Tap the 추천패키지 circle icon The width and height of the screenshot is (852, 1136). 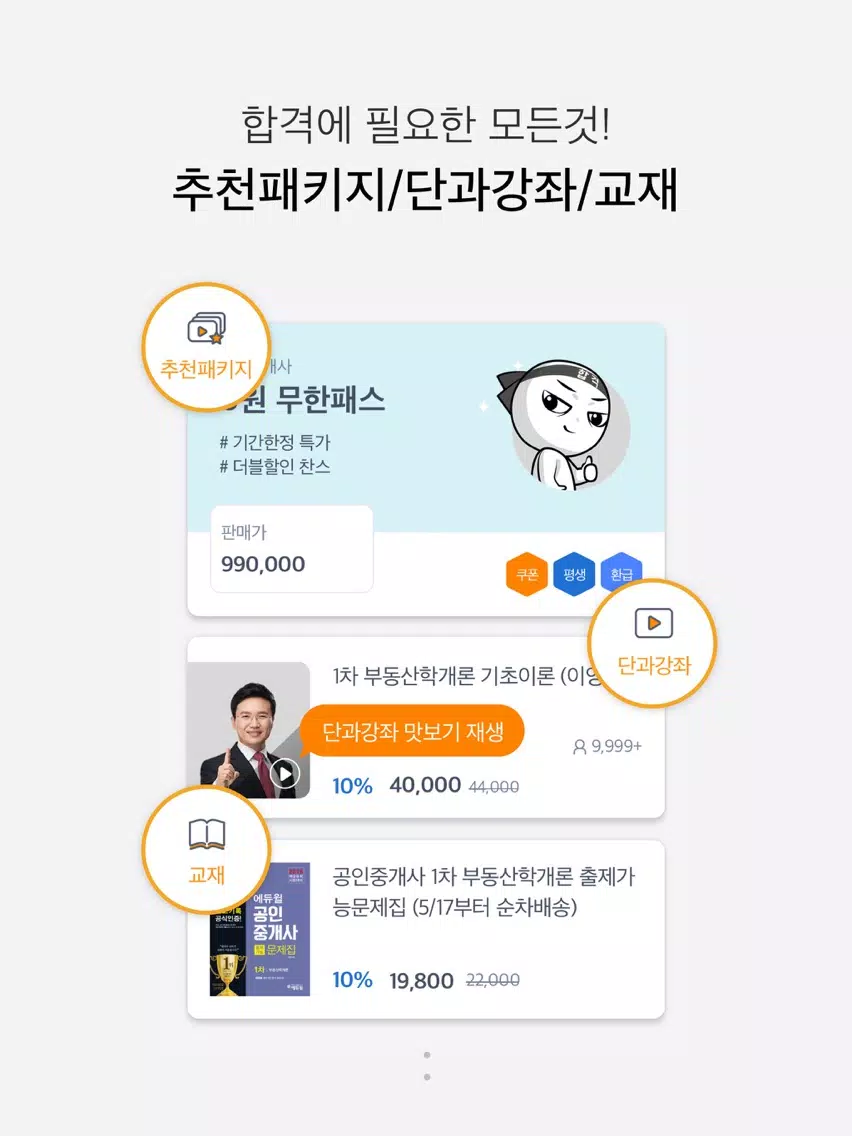click(x=206, y=346)
